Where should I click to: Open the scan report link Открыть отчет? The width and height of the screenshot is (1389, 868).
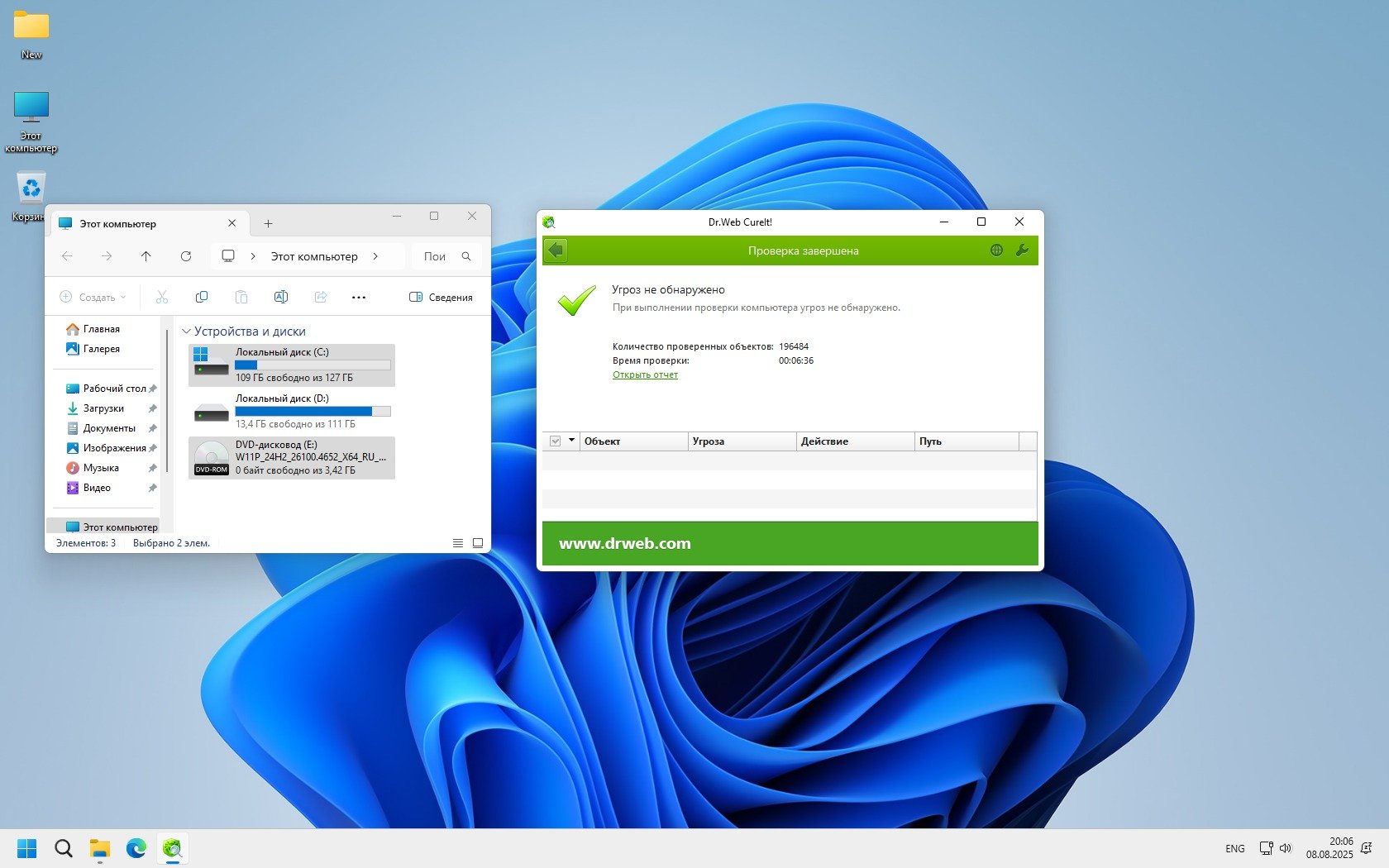tap(645, 374)
